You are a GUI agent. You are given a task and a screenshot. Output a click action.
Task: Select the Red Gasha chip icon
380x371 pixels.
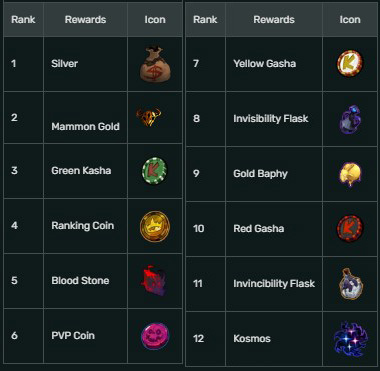click(x=350, y=229)
